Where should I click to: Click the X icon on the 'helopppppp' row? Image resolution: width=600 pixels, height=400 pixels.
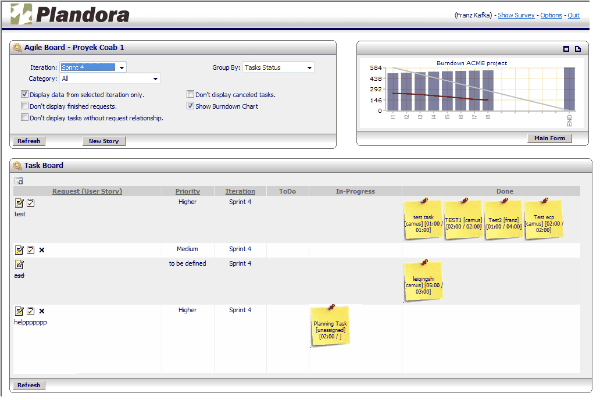[41, 311]
